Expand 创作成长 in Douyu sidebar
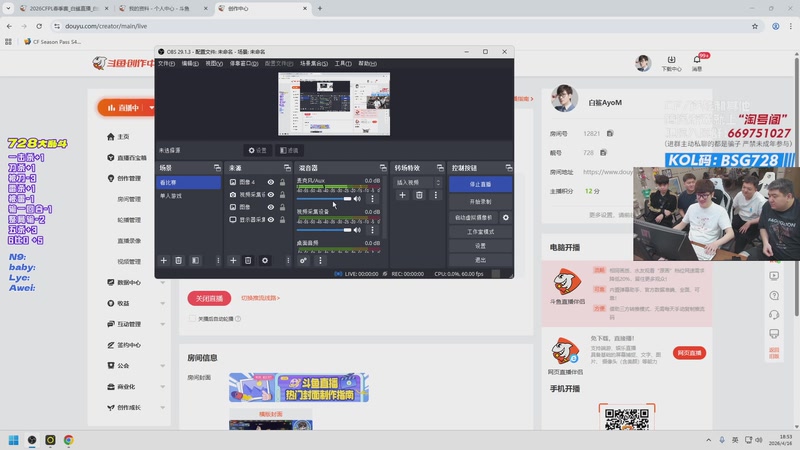The width and height of the screenshot is (800, 450). pos(163,408)
